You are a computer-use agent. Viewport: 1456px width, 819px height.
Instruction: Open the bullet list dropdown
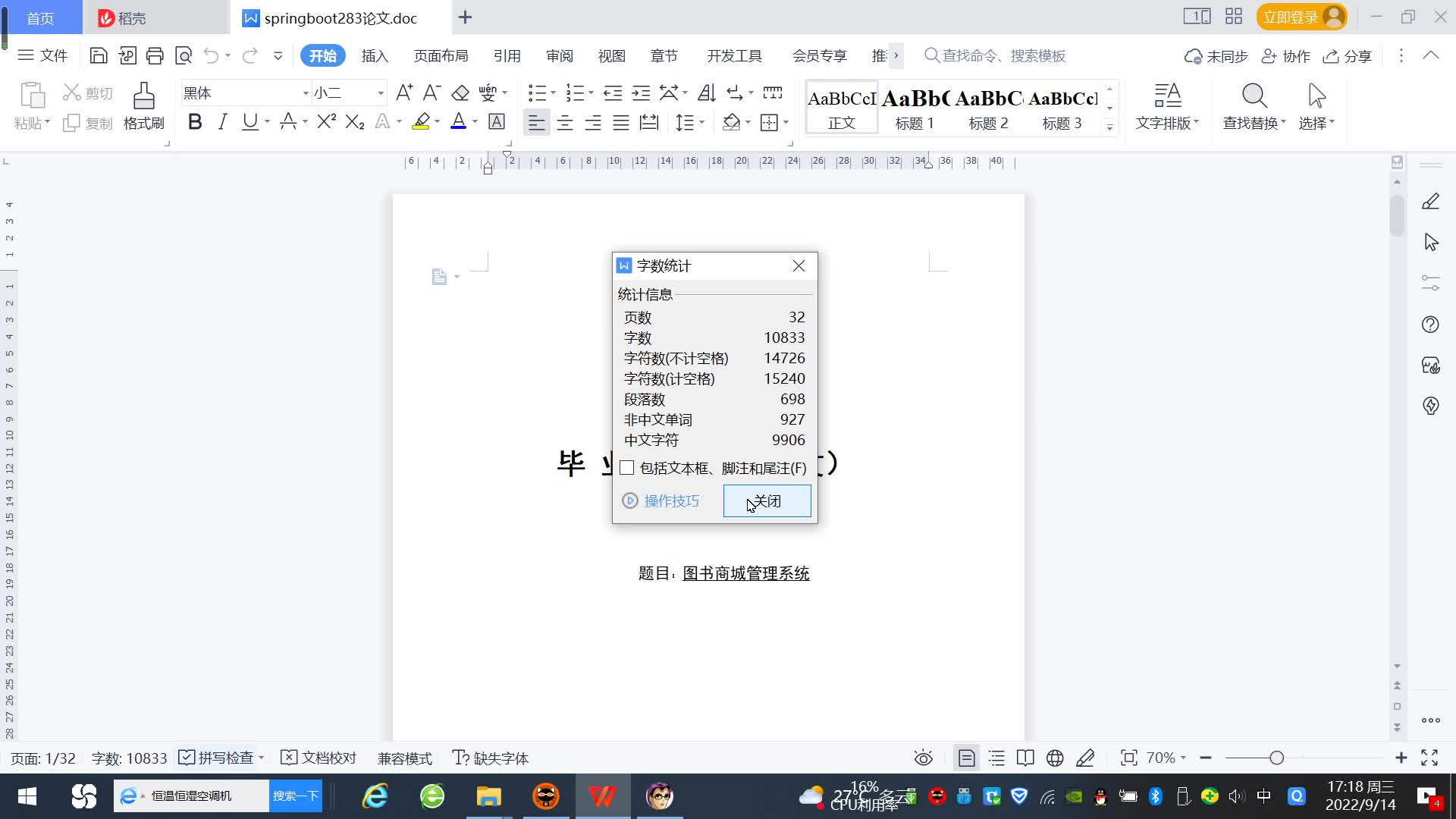[553, 93]
